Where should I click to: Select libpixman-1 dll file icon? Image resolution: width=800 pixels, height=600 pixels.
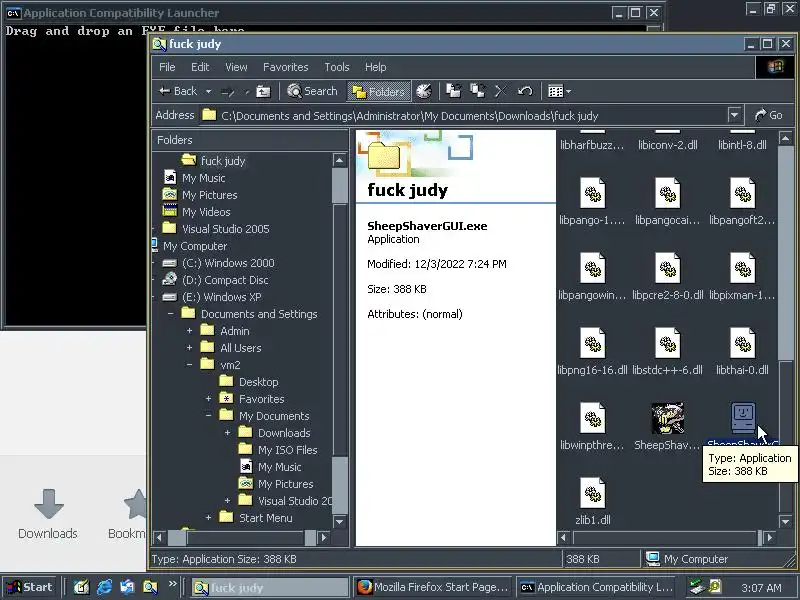(x=742, y=268)
